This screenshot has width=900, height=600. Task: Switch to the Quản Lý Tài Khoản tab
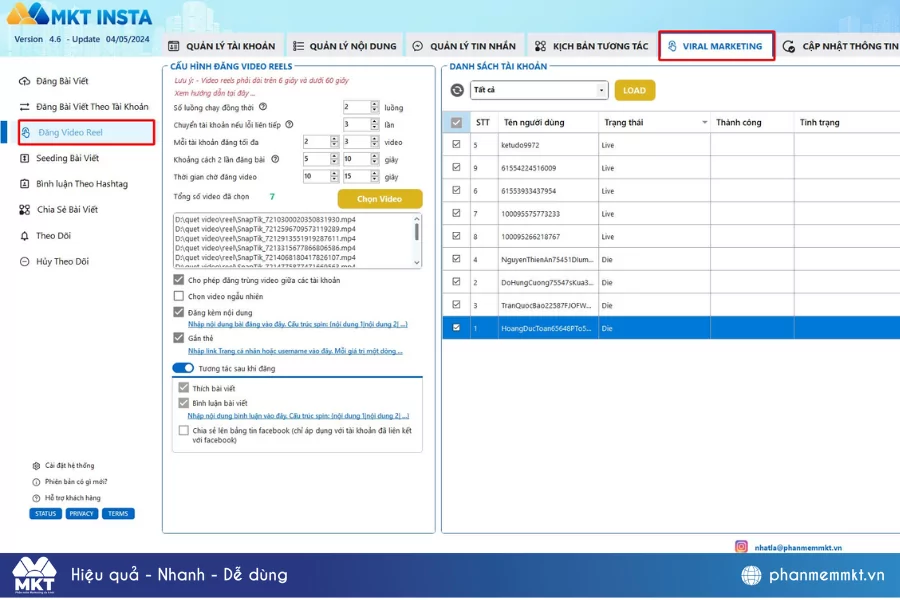click(221, 46)
